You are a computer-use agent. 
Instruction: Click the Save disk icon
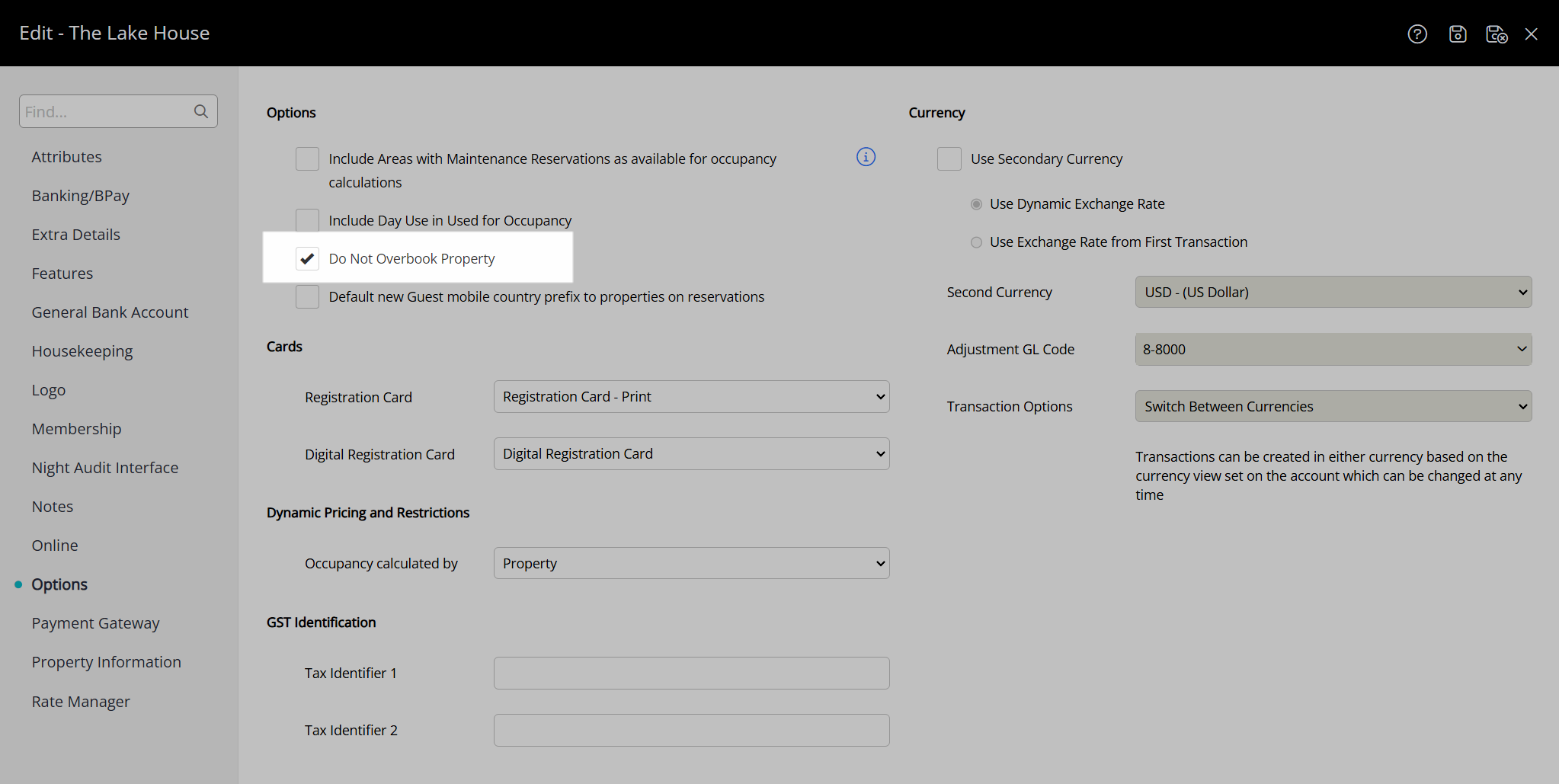click(1458, 34)
